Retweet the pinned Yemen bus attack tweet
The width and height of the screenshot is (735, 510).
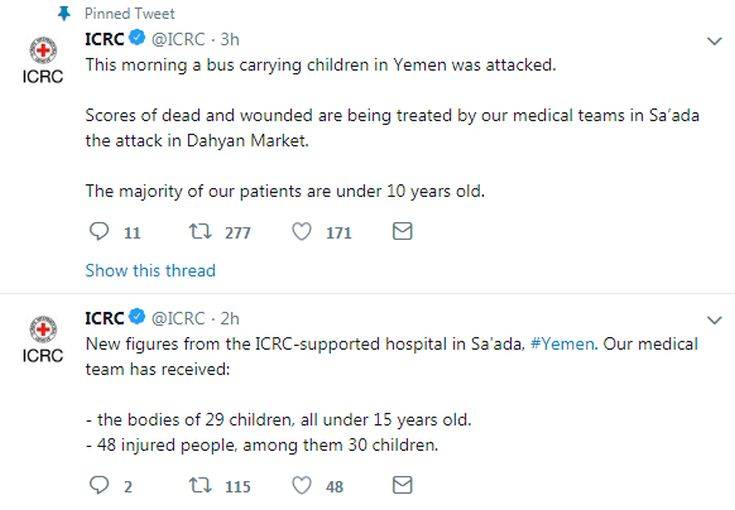(199, 232)
